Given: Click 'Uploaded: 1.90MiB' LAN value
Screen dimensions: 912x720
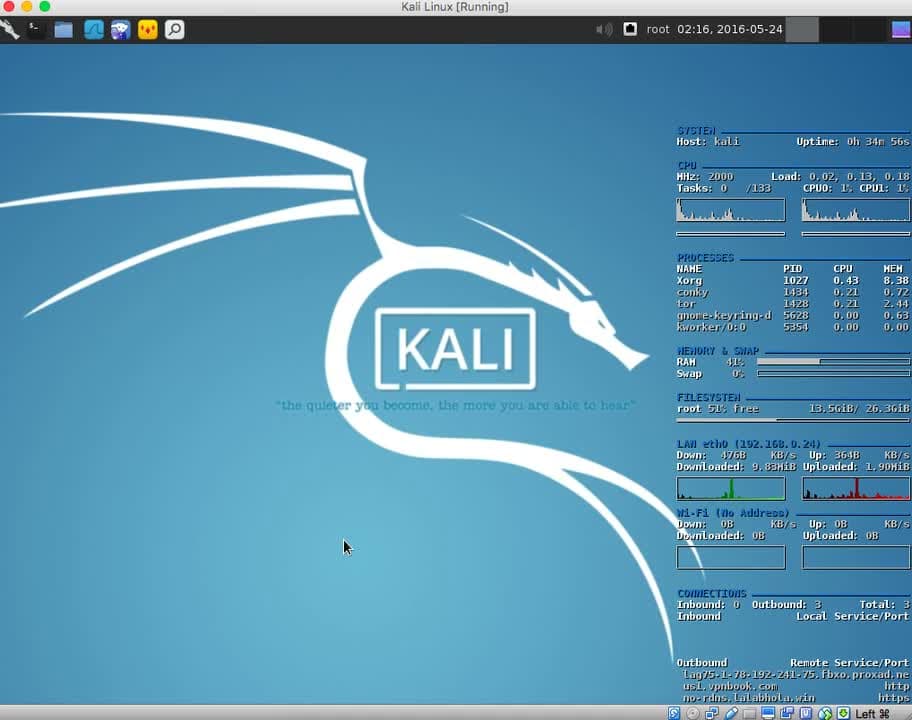Looking at the screenshot, I should 856,466.
